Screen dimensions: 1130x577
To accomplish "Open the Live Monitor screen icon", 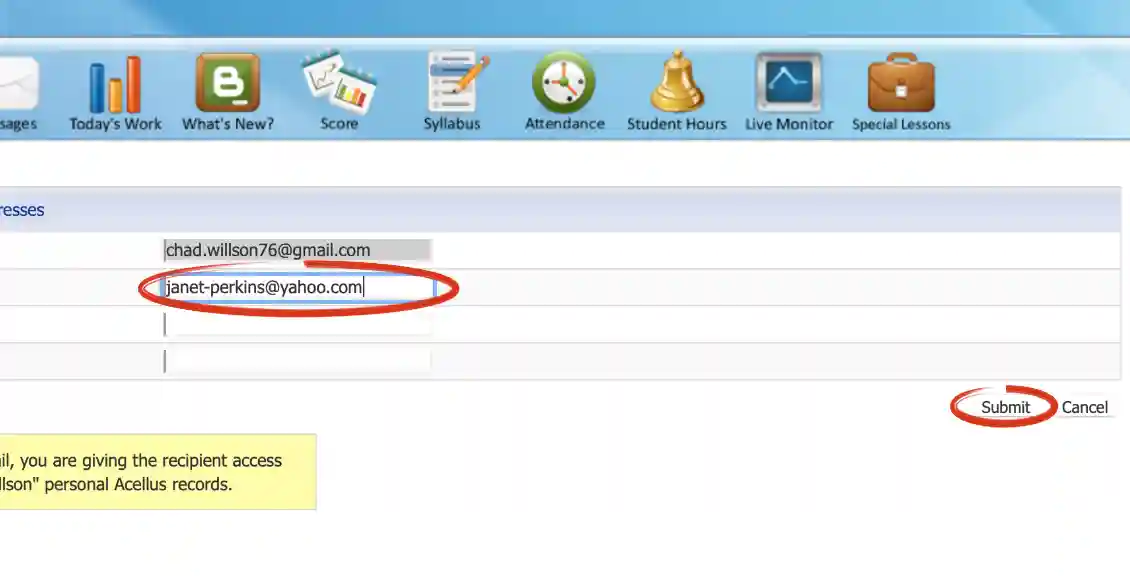I will 789,81.
